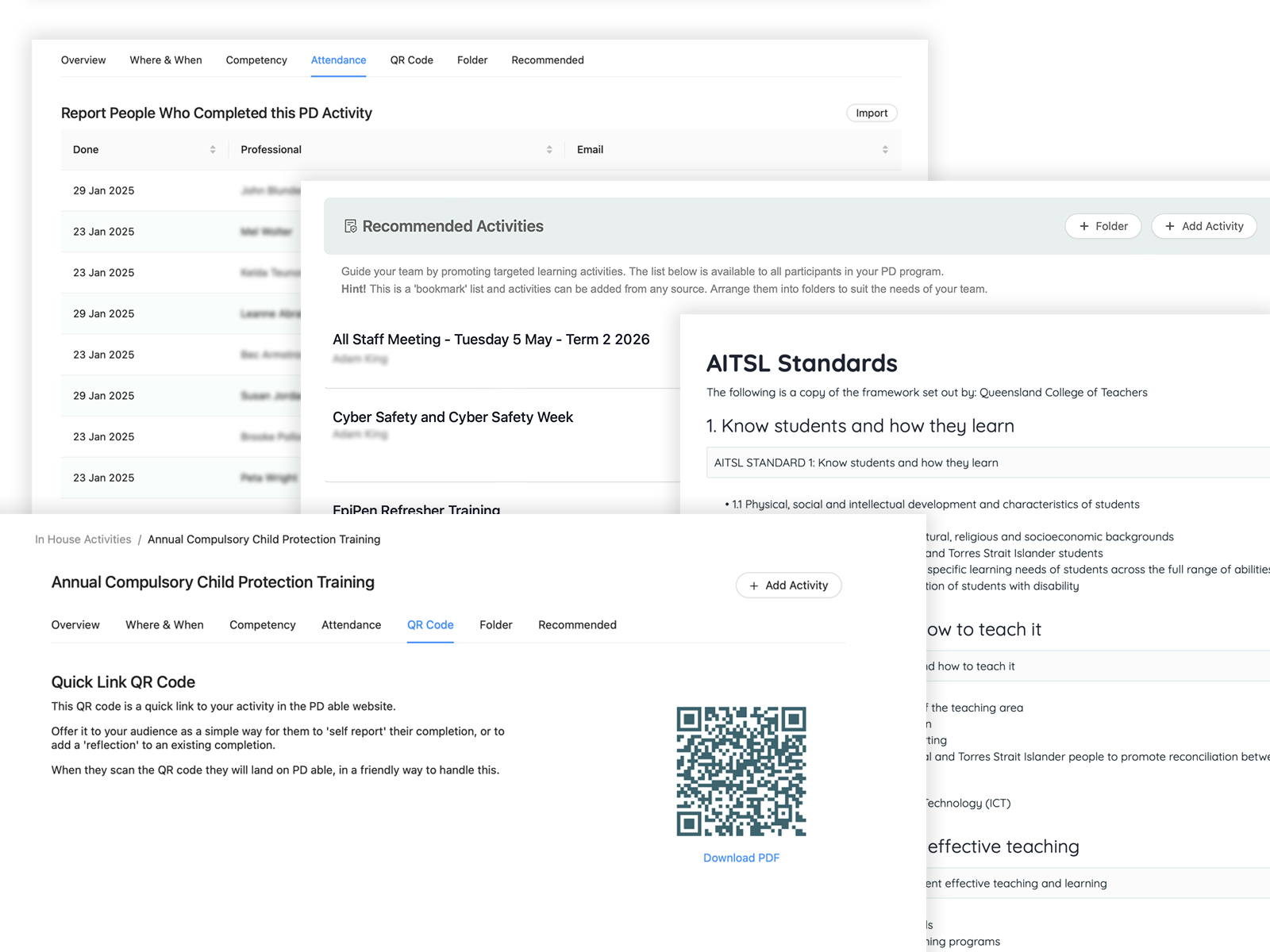Click 1. Know students and how they learn heading
Image resolution: width=1270 pixels, height=952 pixels.
point(860,426)
